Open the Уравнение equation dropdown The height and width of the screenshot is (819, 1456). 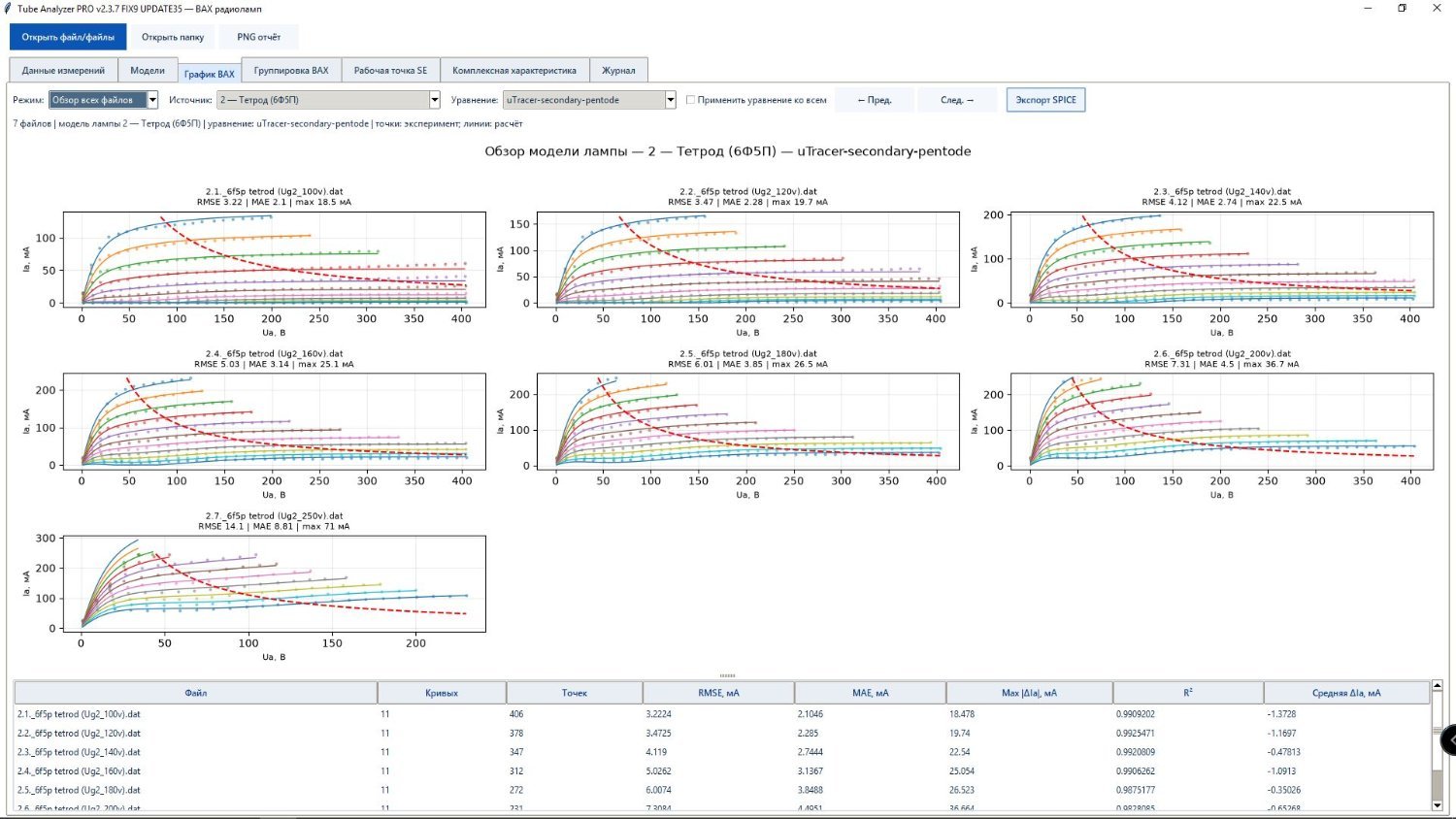pyautogui.click(x=589, y=100)
